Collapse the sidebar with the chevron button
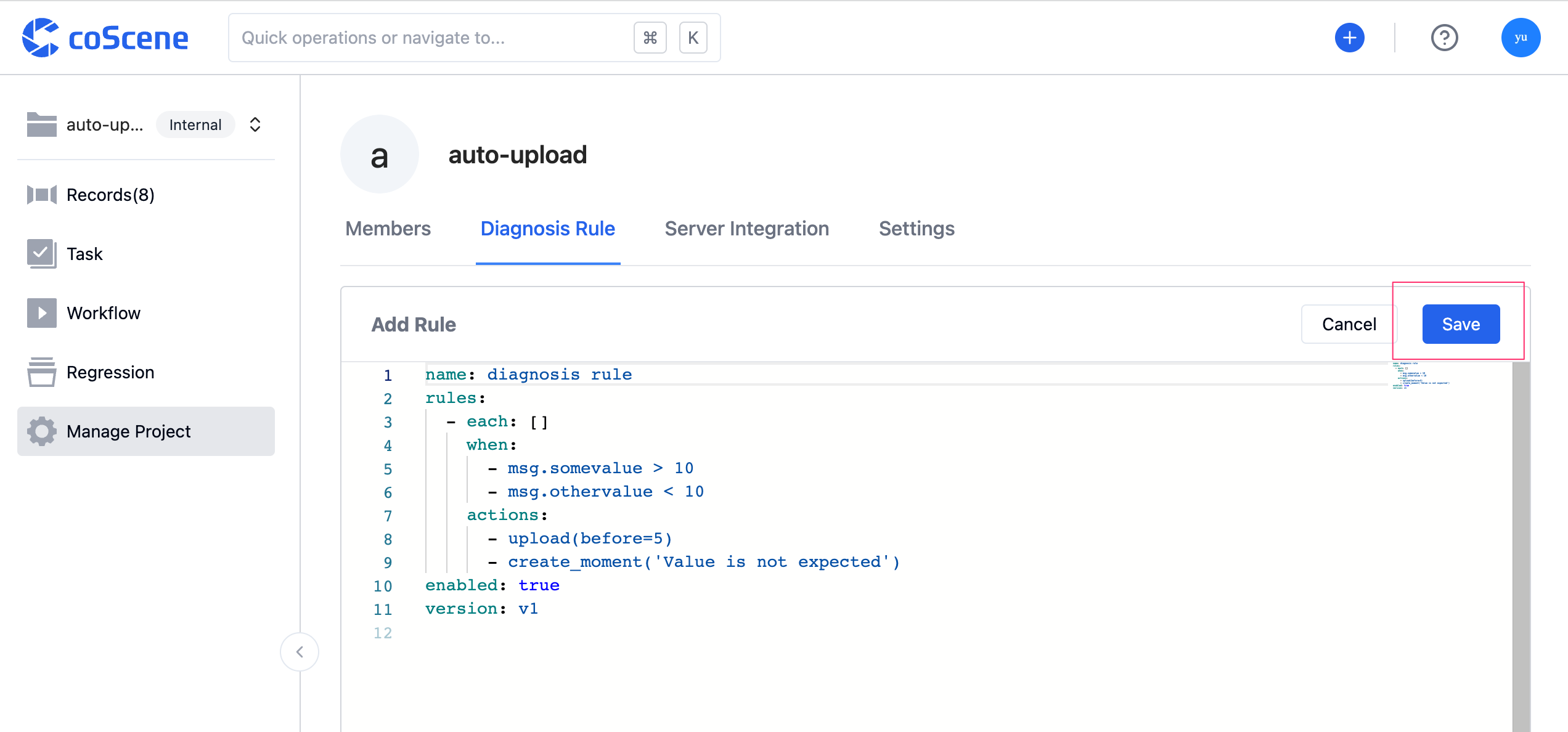Image resolution: width=1568 pixels, height=732 pixels. coord(300,652)
